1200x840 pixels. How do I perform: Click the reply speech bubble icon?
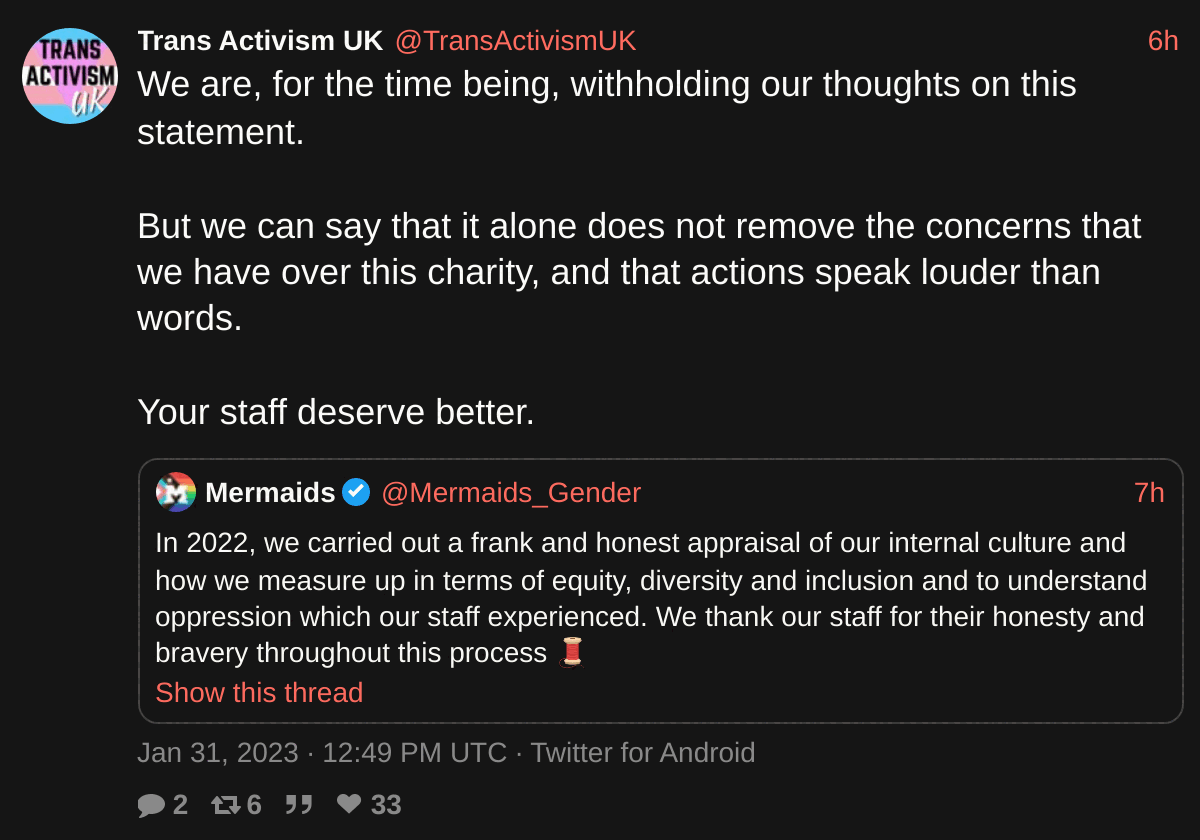tap(151, 805)
